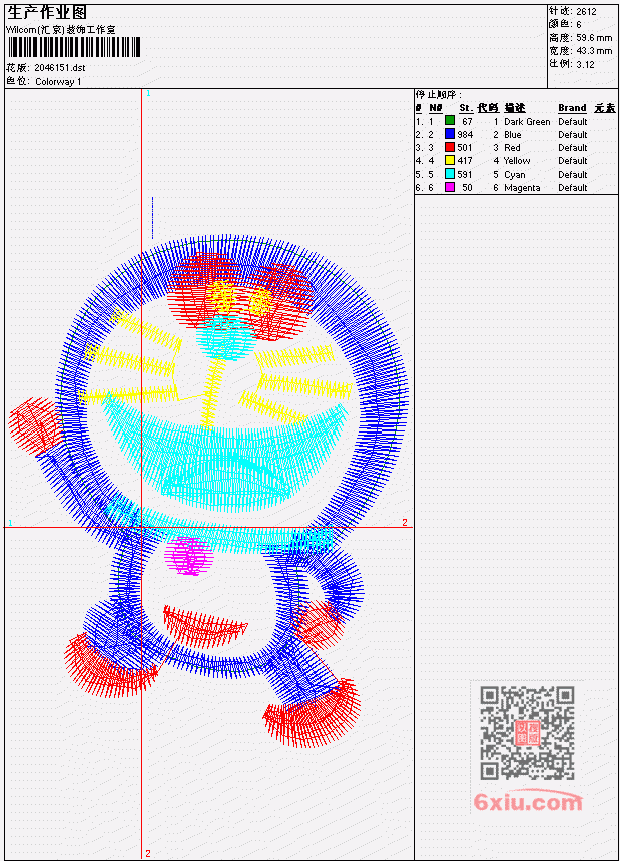Click the Wilcom(汇京) studio name line
Viewport: 620px width, 861px height.
(x=61, y=30)
